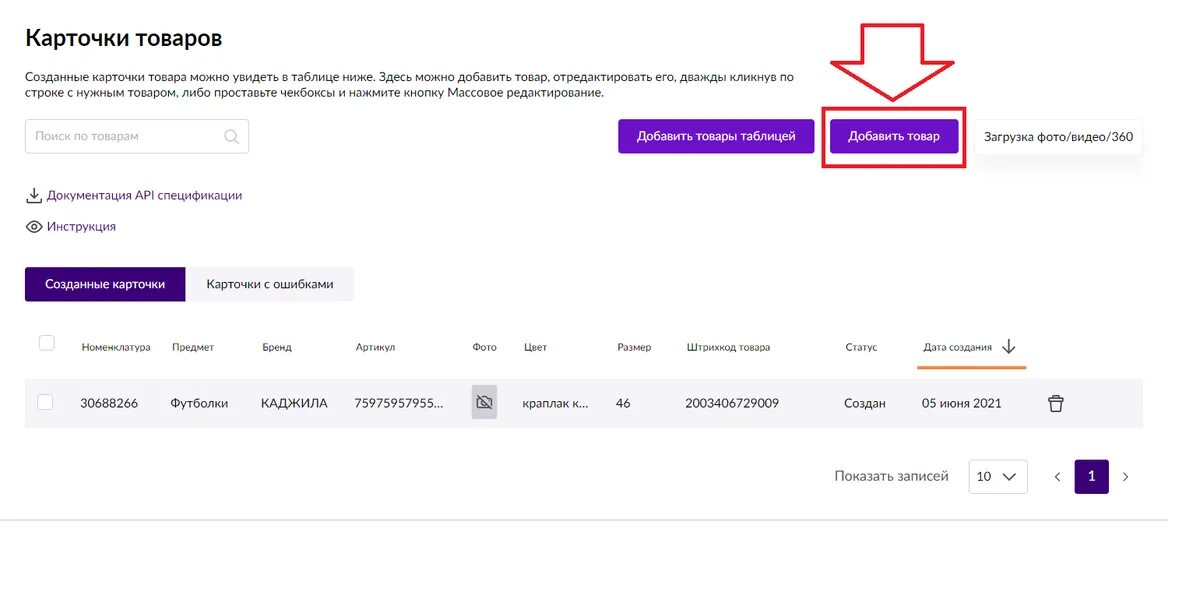Click the no-photo icon in row 30688266
1200x603 pixels.
pyautogui.click(x=484, y=402)
